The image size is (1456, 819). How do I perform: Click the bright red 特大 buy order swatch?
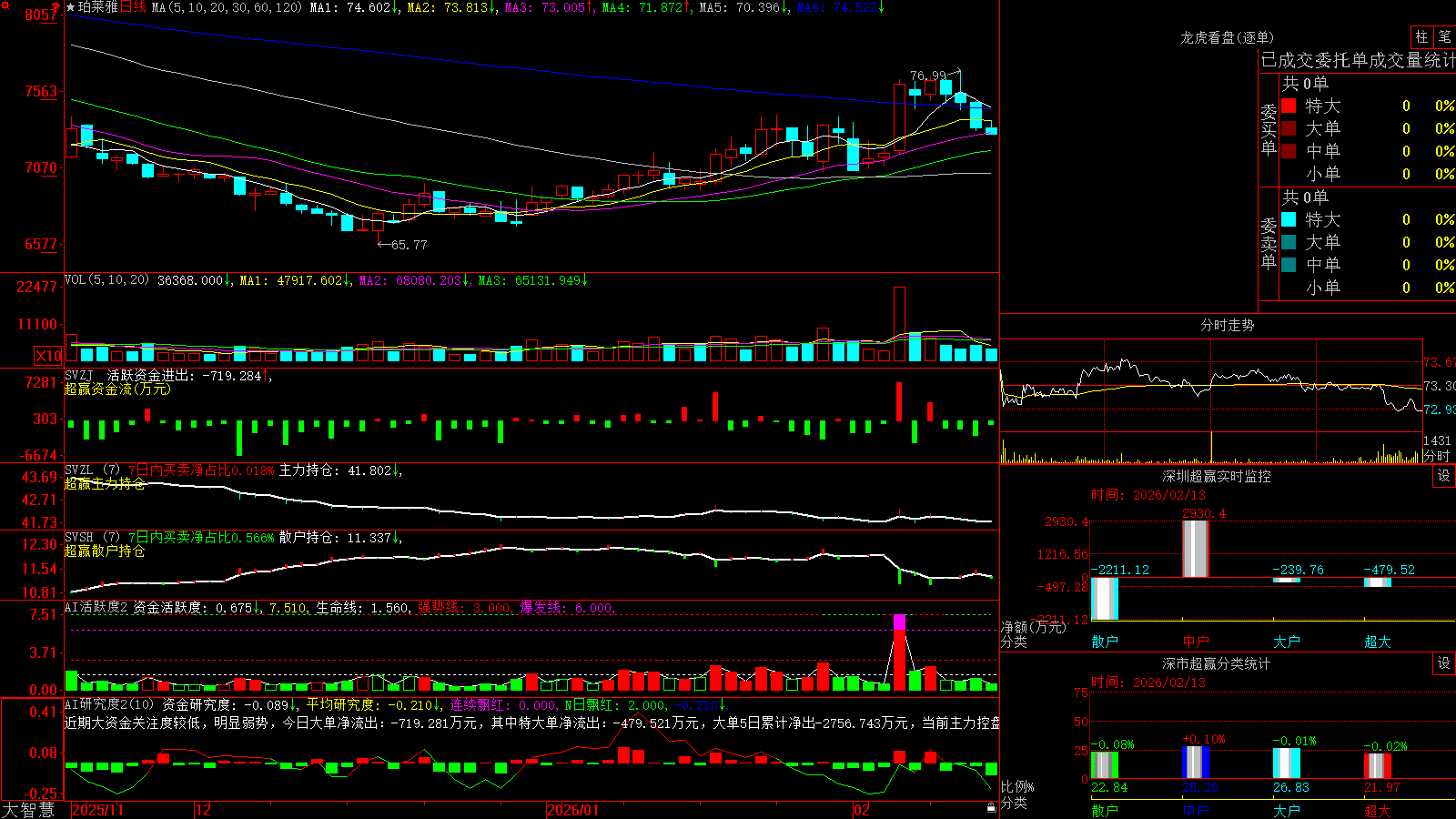tap(1289, 106)
